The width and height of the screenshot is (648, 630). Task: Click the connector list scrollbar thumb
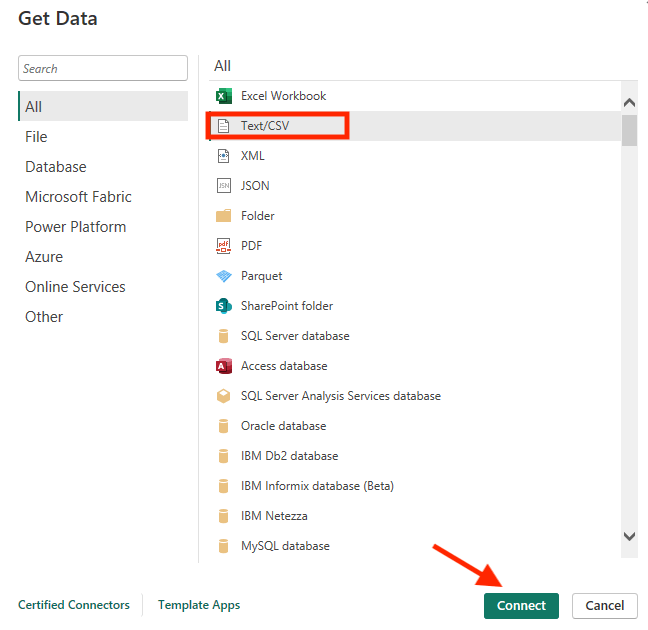pyautogui.click(x=629, y=131)
